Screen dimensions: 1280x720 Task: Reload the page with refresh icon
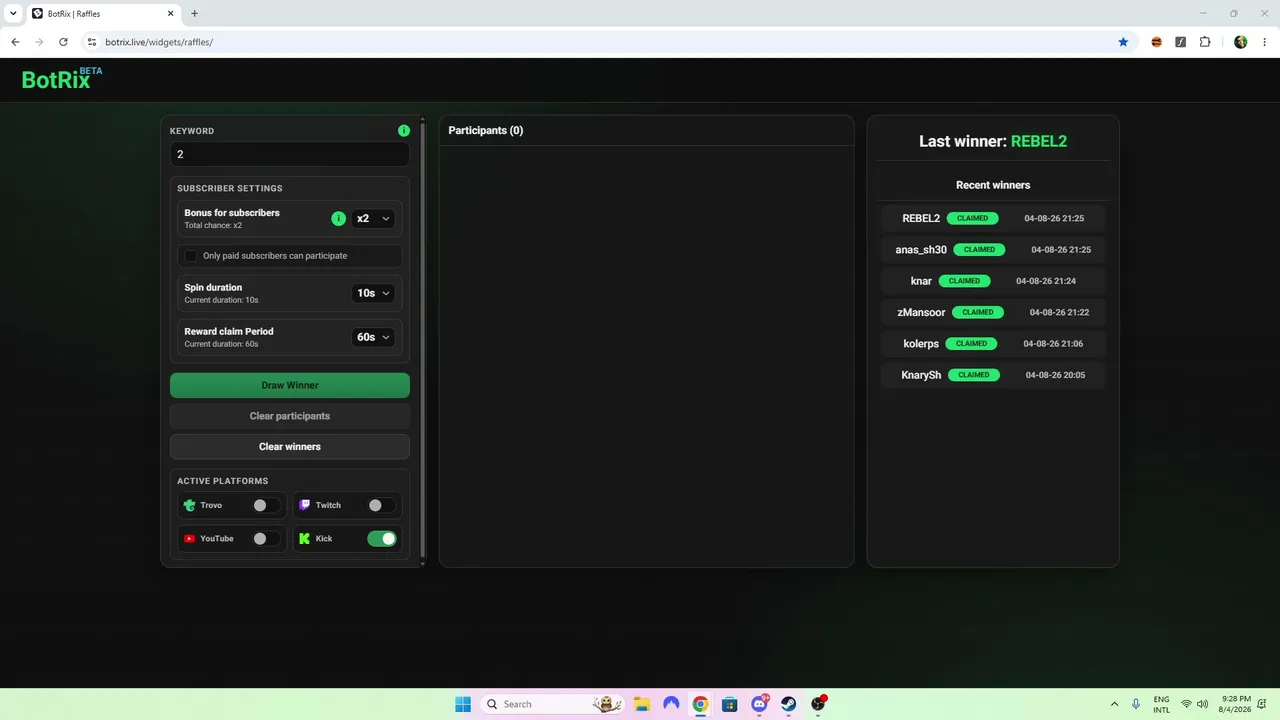(x=63, y=42)
